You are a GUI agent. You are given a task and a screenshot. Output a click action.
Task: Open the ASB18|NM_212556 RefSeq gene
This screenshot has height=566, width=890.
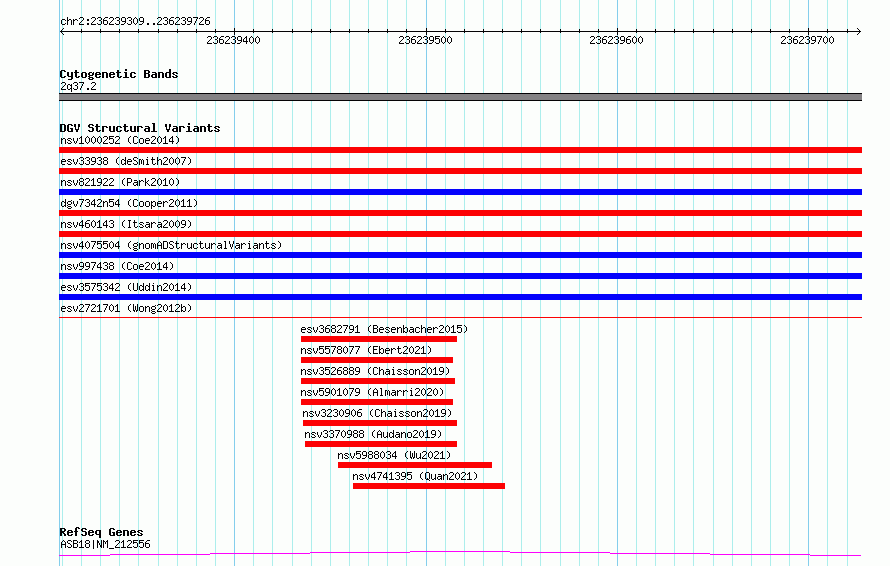(x=105, y=544)
